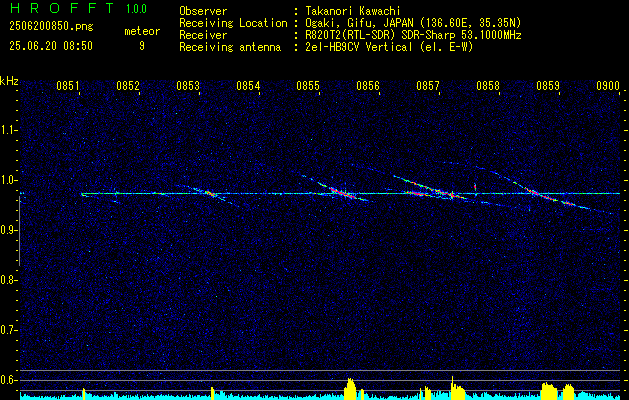This screenshot has height=400, width=629.
Task: Click the 'Receiving antenna' field label
Action: point(230,47)
